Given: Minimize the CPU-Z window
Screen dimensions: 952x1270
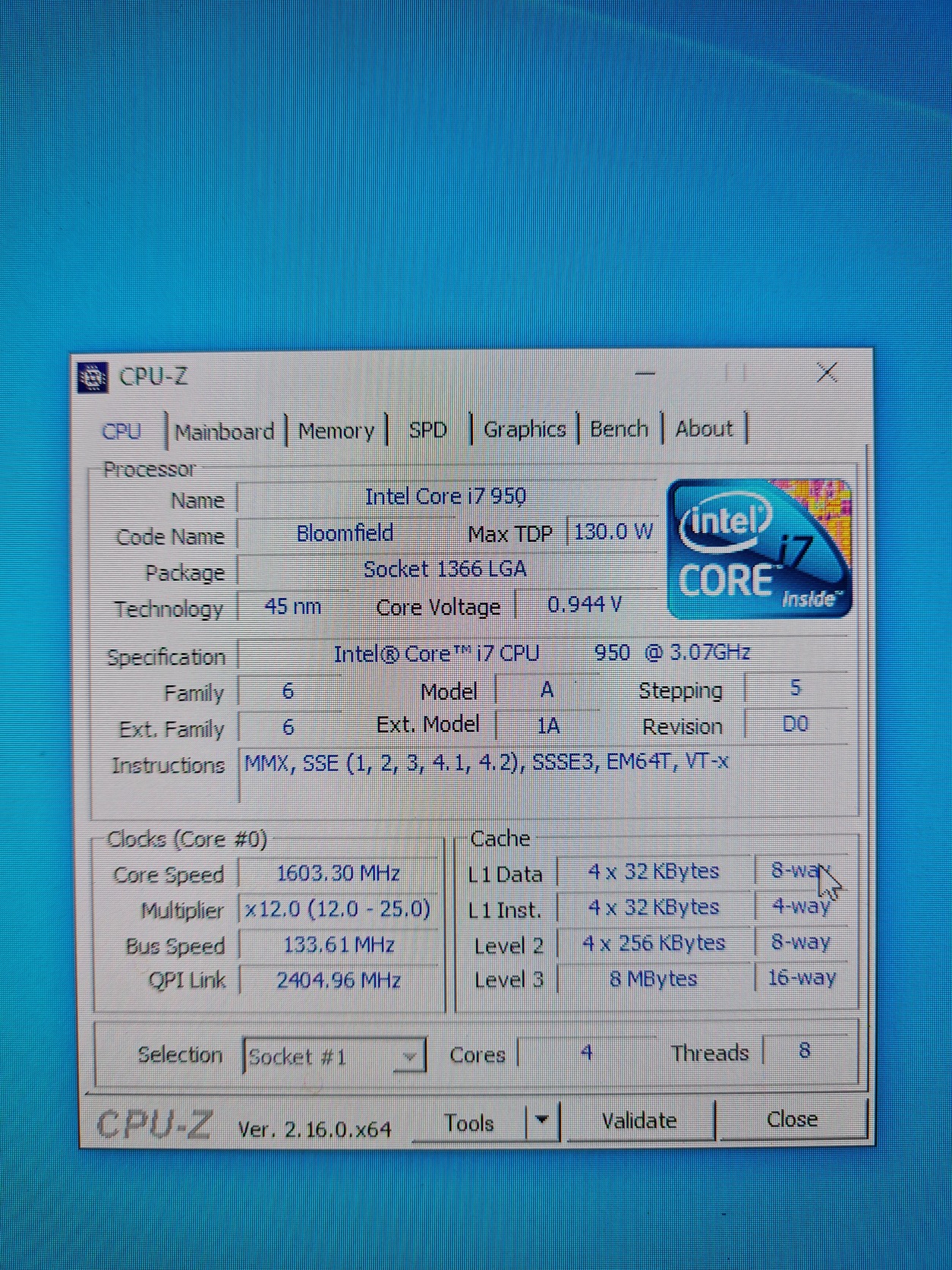Looking at the screenshot, I should (645, 373).
